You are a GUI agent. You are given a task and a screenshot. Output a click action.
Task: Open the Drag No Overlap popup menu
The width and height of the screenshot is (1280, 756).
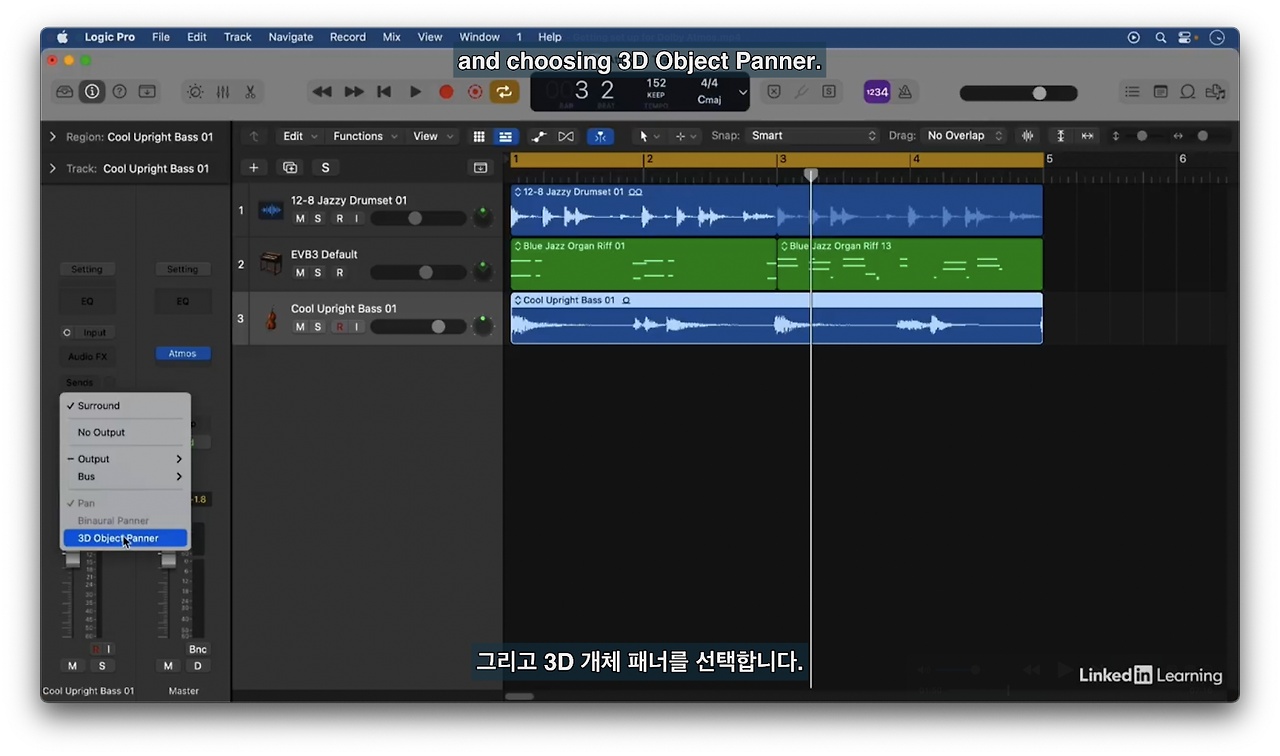[965, 136]
